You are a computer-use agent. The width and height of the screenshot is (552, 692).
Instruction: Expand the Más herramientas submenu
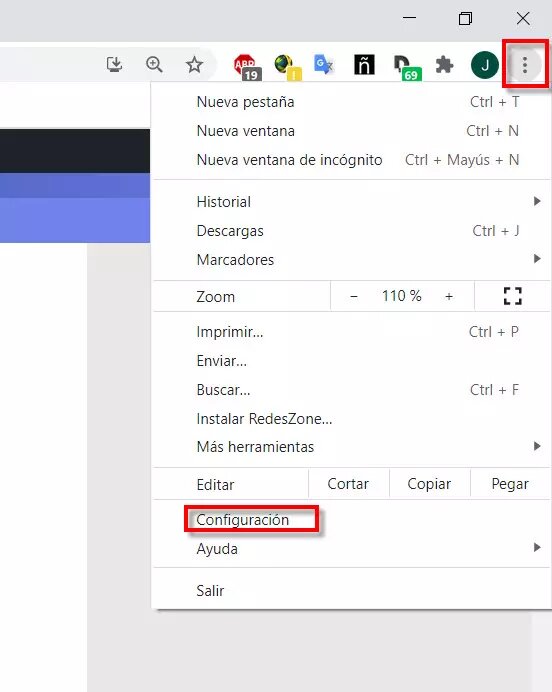[352, 447]
